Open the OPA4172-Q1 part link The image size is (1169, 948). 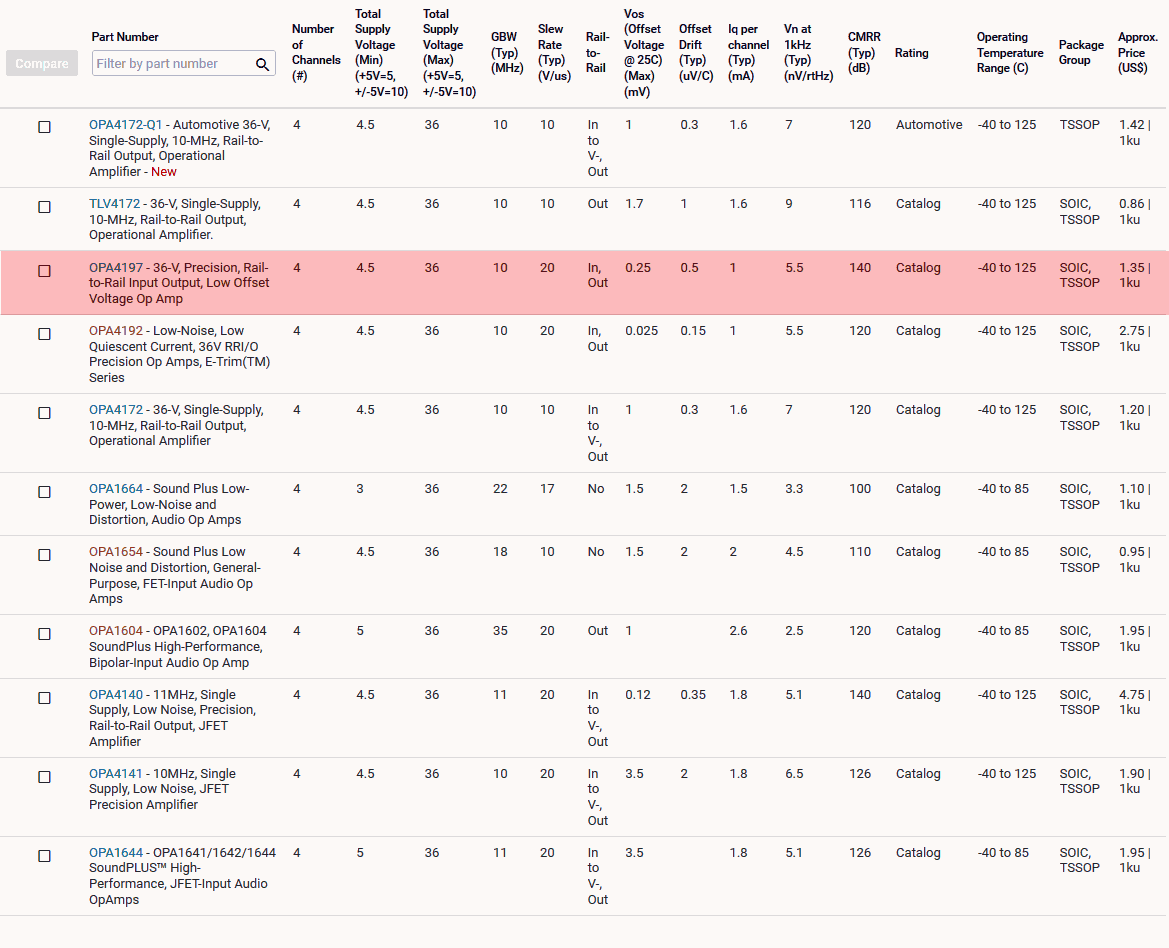click(125, 125)
